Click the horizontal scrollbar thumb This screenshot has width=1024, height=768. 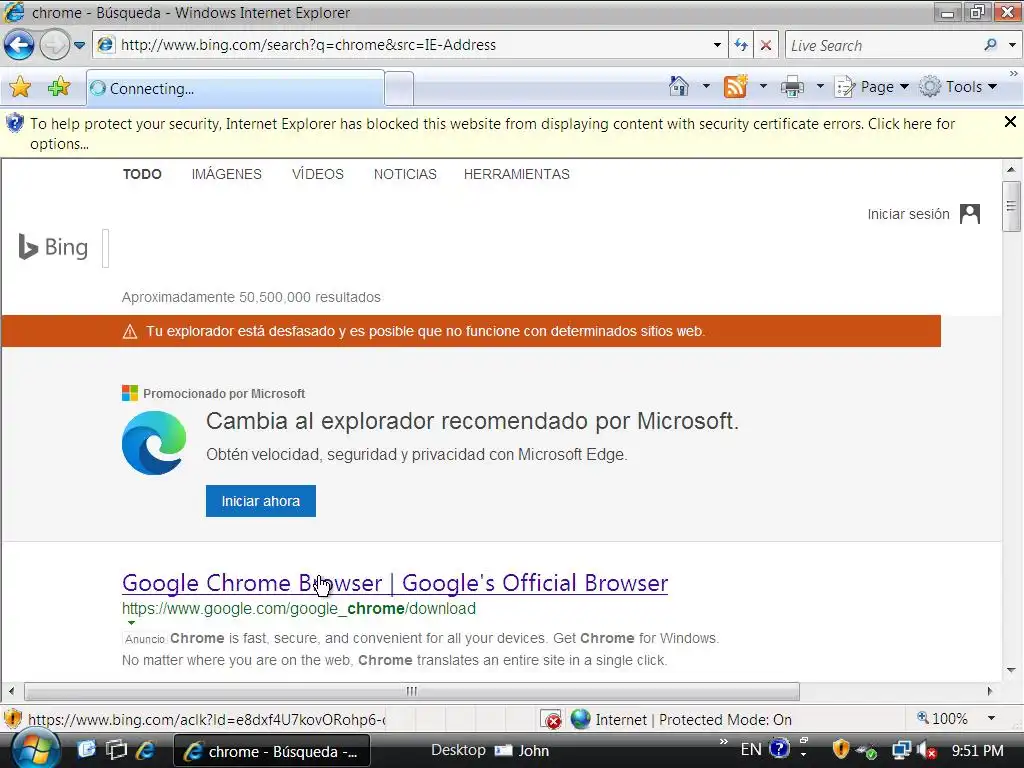411,691
